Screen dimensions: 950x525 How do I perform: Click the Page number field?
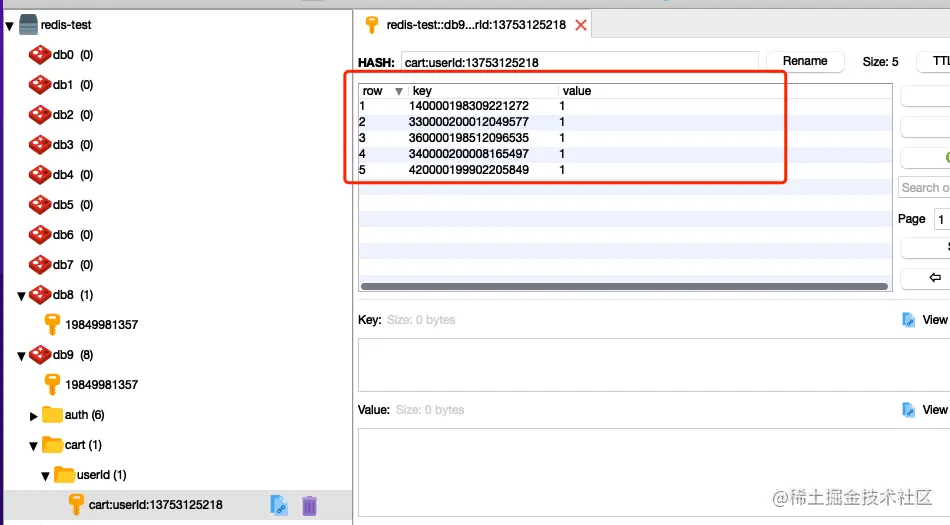[x=942, y=219]
